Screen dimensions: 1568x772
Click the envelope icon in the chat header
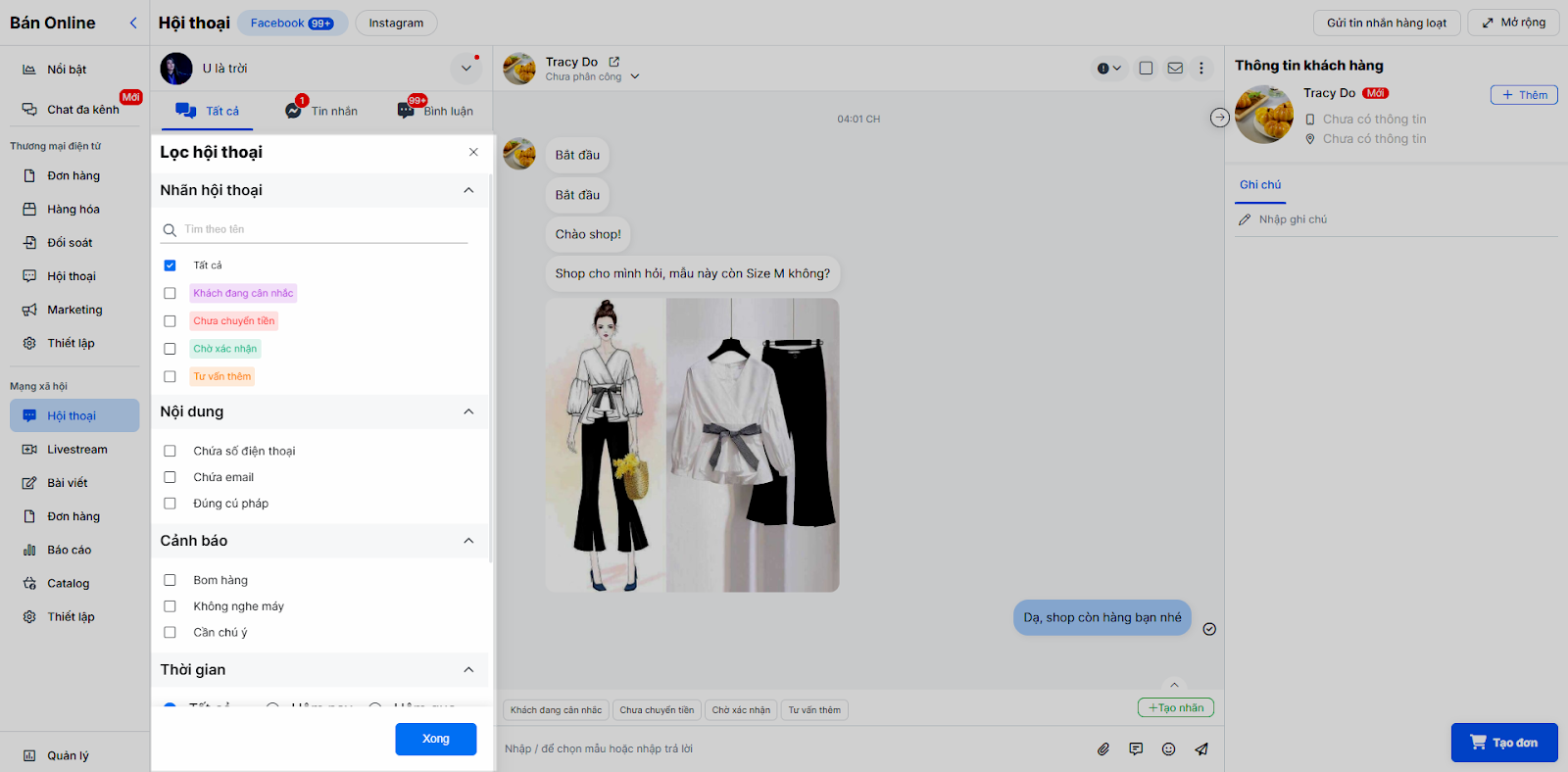[1175, 69]
